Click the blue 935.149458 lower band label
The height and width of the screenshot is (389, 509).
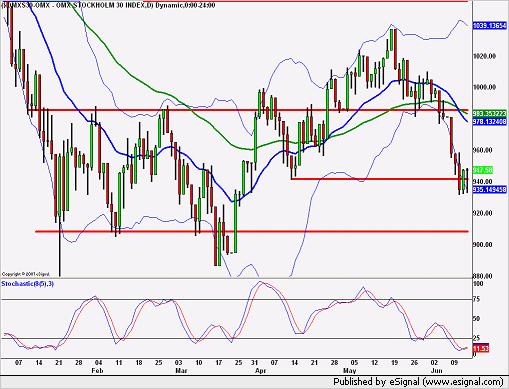(490, 189)
